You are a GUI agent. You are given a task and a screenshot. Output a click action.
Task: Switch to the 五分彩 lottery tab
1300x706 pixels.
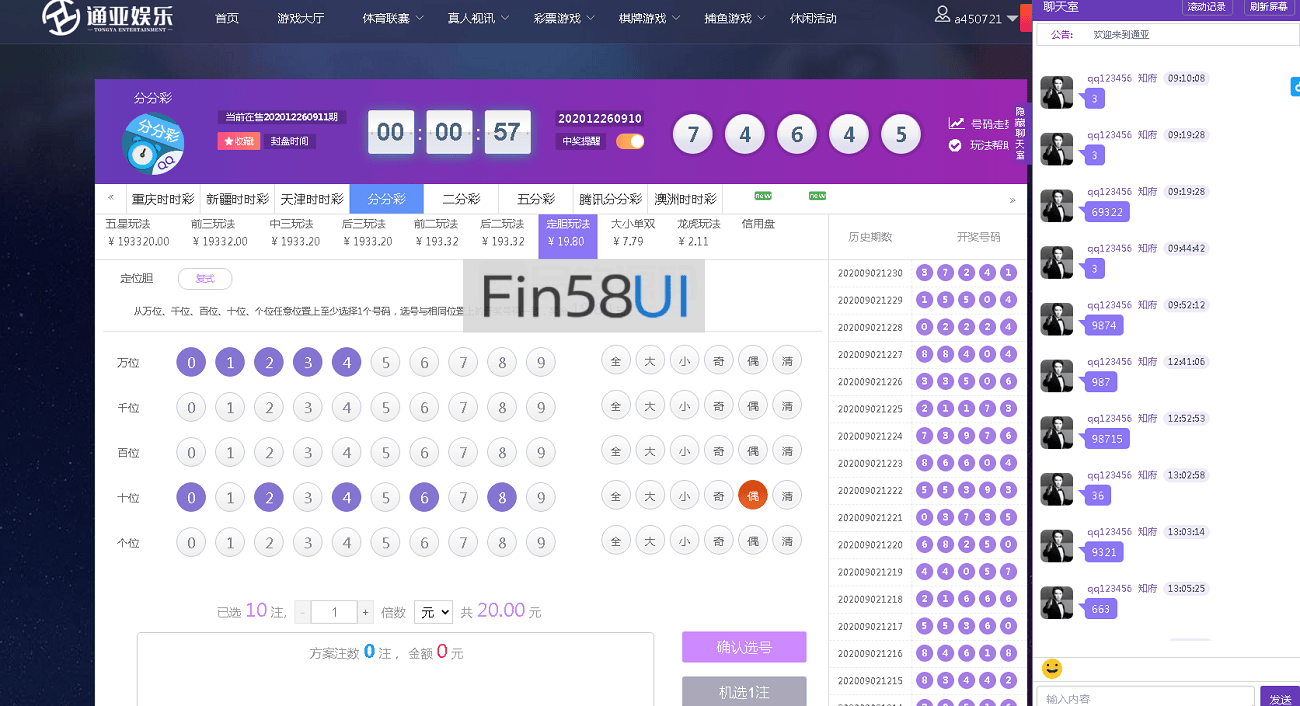(536, 199)
